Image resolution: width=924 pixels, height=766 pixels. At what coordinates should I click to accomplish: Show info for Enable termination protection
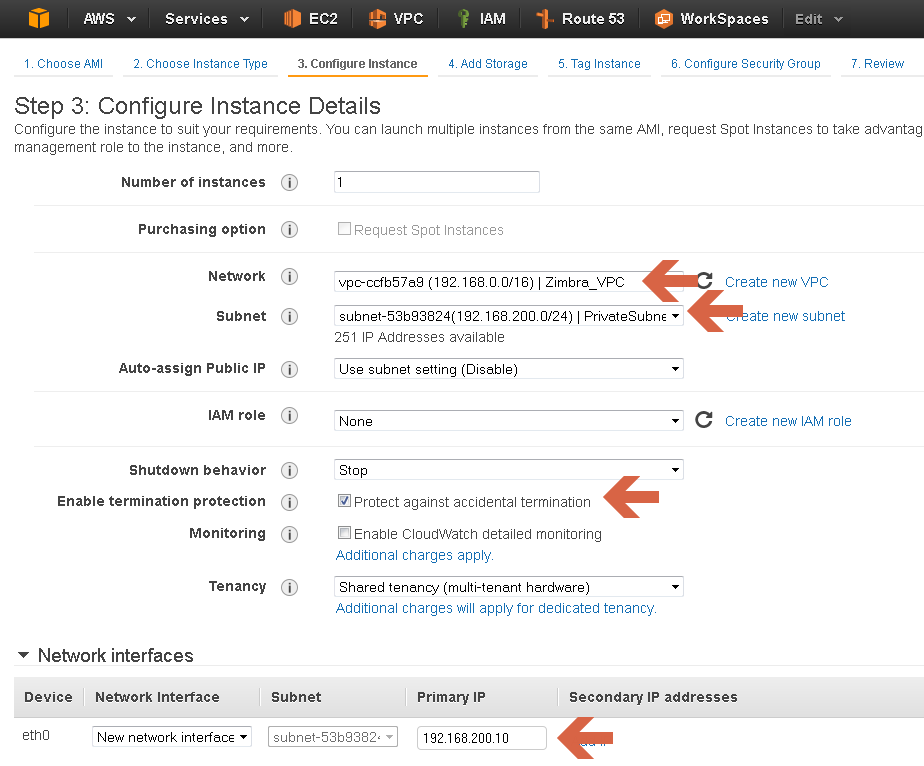pos(289,502)
